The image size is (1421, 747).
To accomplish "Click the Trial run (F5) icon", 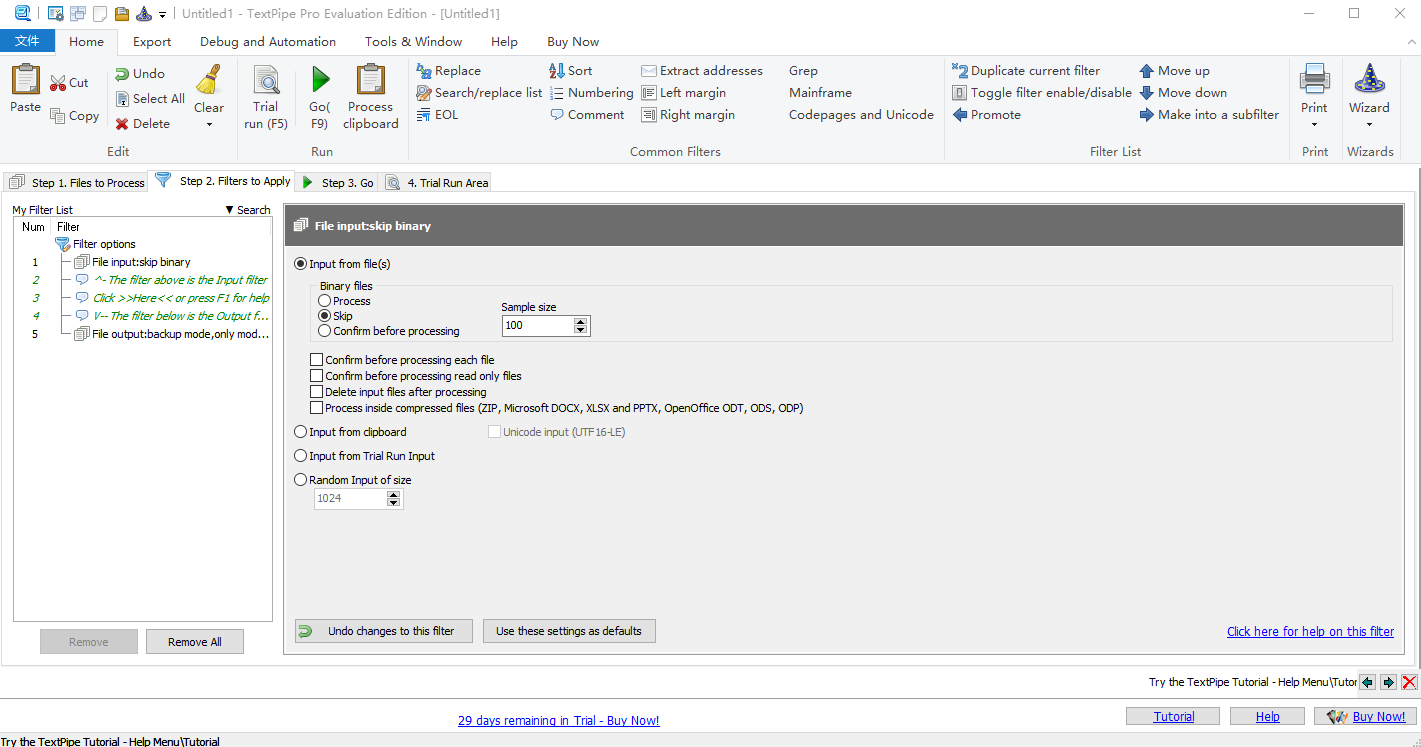I will [266, 81].
